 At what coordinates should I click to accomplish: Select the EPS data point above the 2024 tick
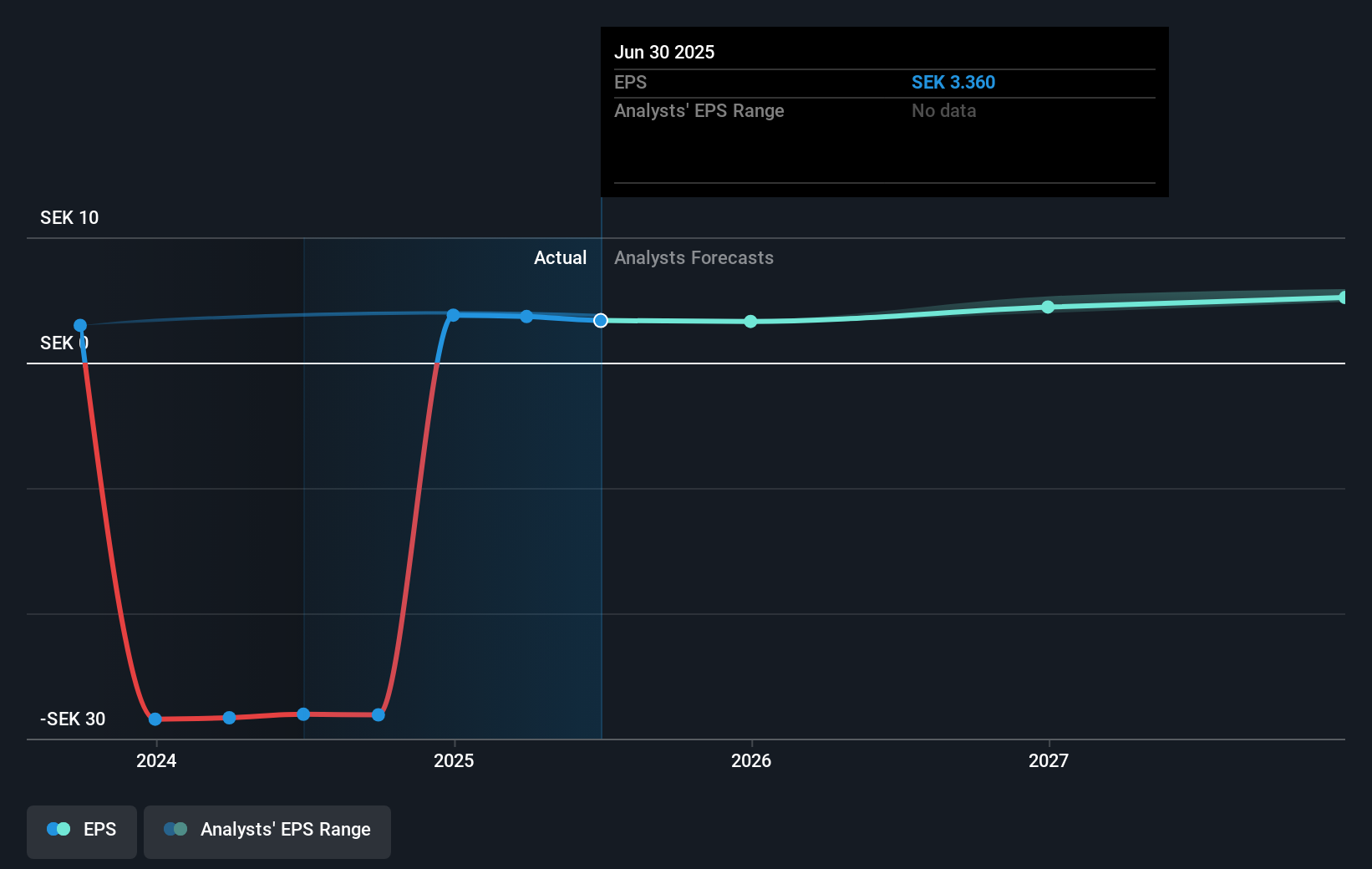click(155, 719)
